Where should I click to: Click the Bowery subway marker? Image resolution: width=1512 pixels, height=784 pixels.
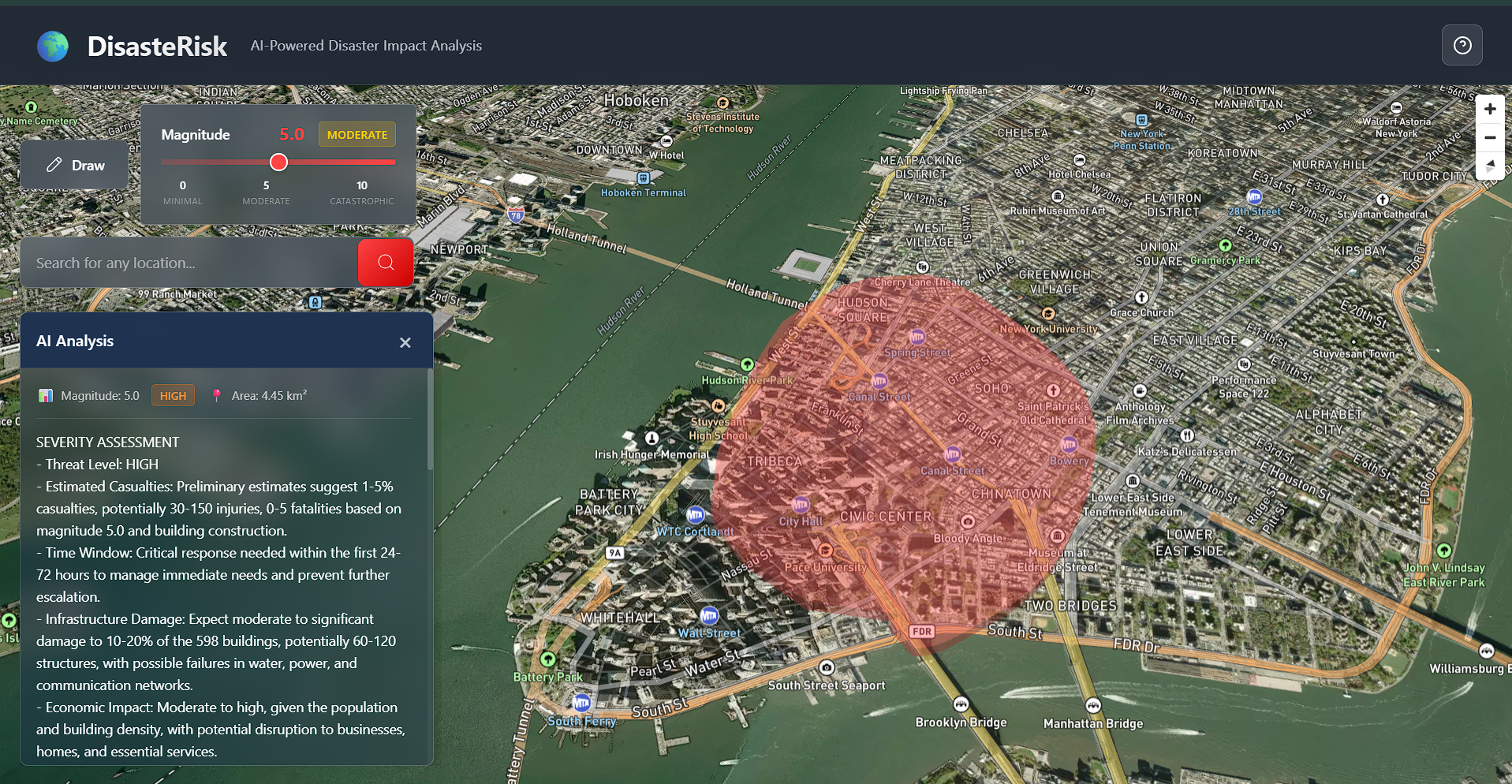(1069, 445)
